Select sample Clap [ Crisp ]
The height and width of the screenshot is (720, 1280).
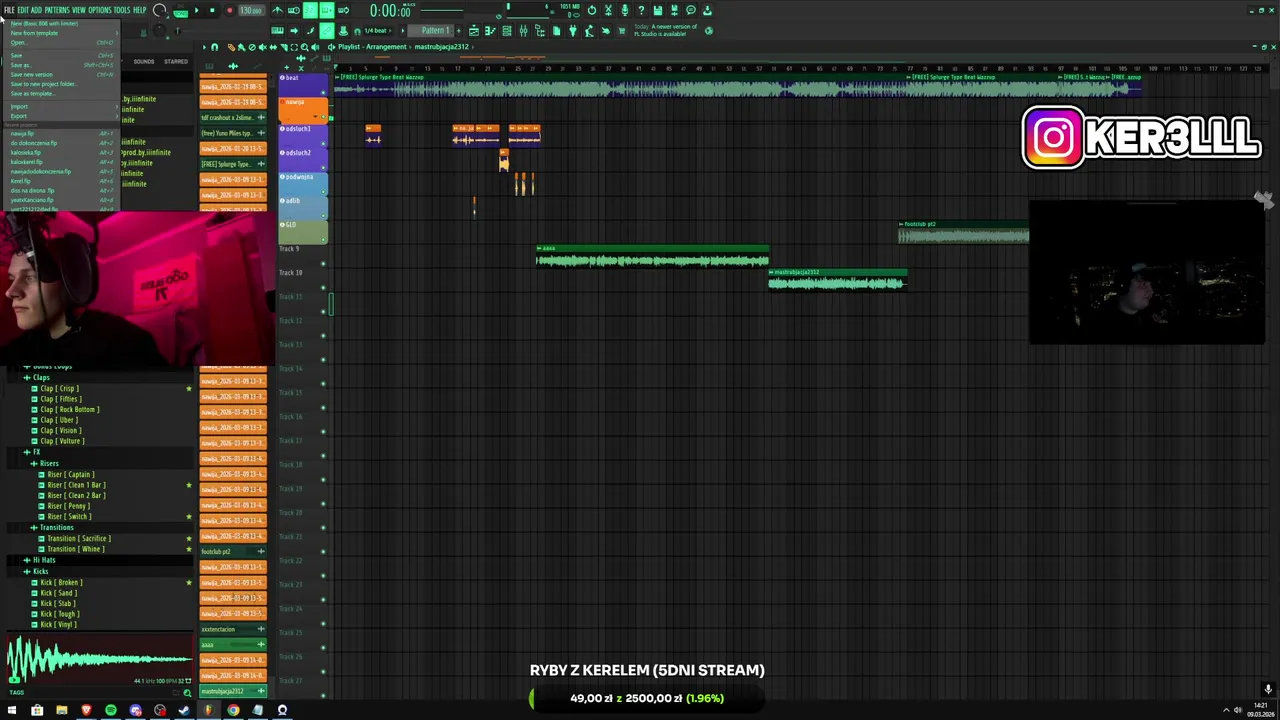point(59,388)
